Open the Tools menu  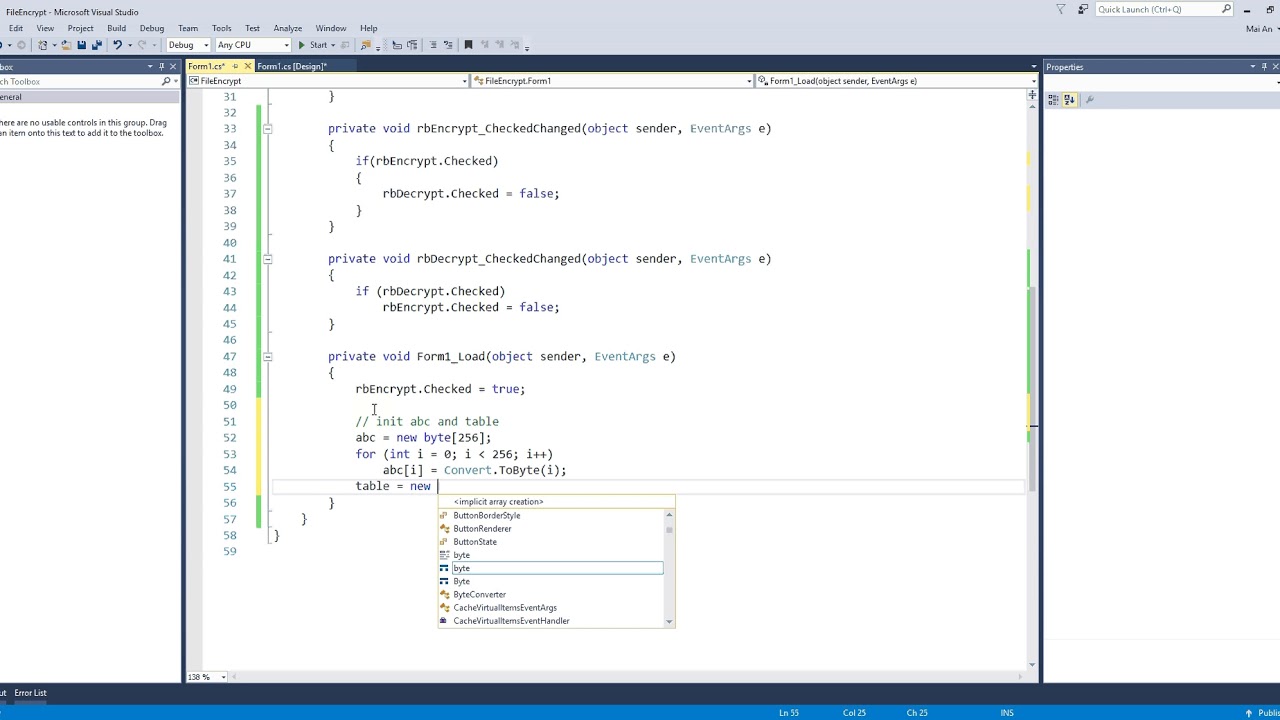click(222, 28)
